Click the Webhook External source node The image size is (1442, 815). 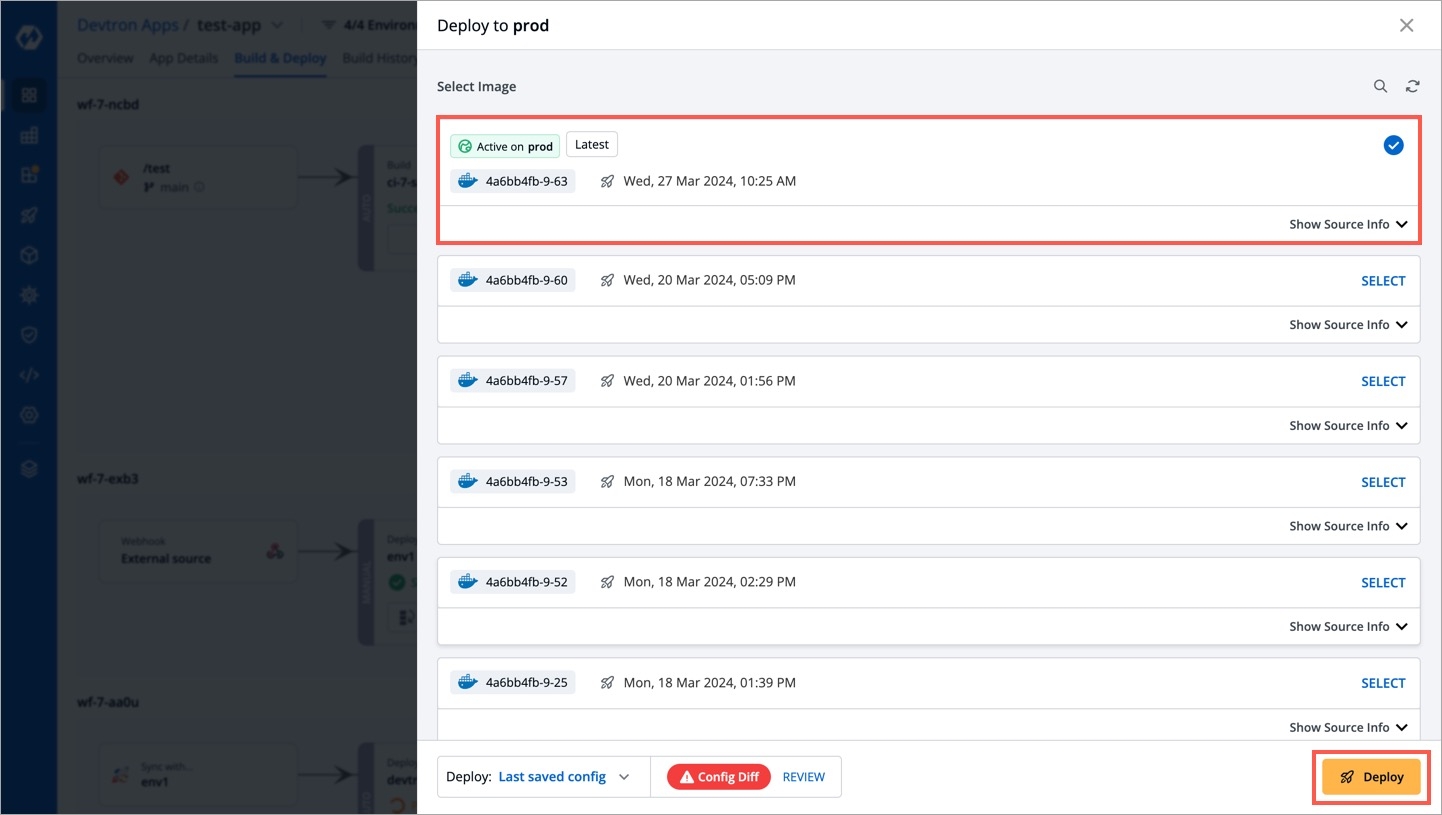click(199, 550)
